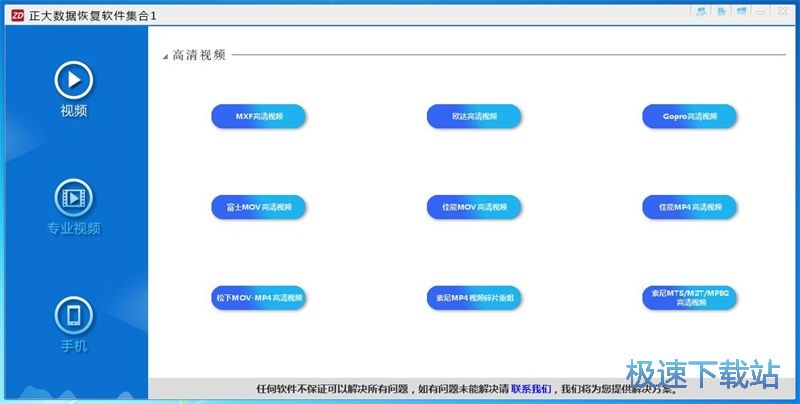Image resolution: width=800 pixels, height=404 pixels.
Task: Launch 佳能MOV高清视频 recovery
Action: pos(474,207)
